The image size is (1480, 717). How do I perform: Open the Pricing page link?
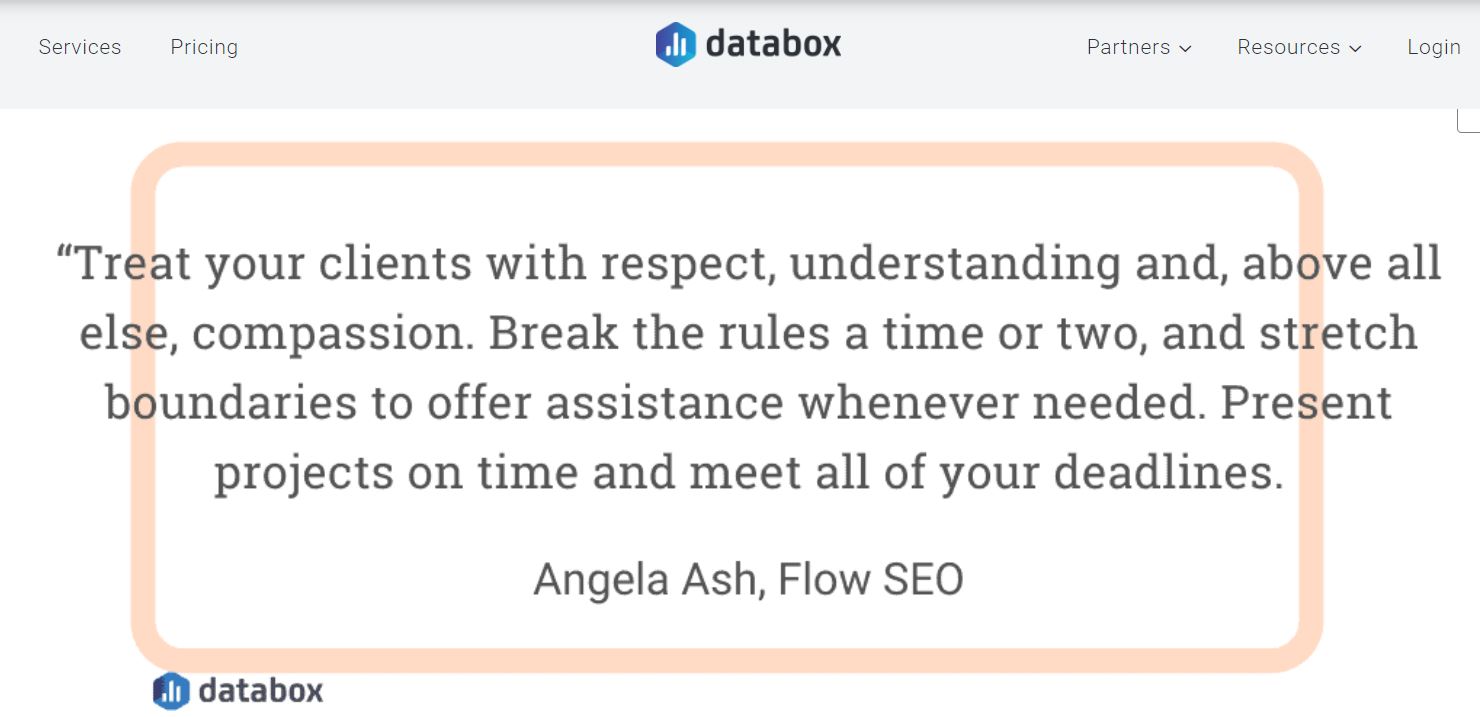[x=204, y=47]
